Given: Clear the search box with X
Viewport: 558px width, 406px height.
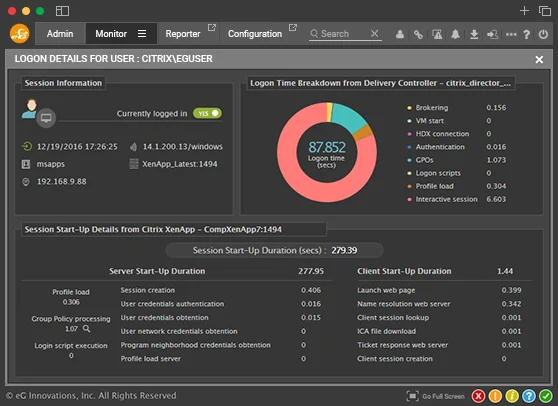Looking at the screenshot, I should pyautogui.click(x=374, y=33).
